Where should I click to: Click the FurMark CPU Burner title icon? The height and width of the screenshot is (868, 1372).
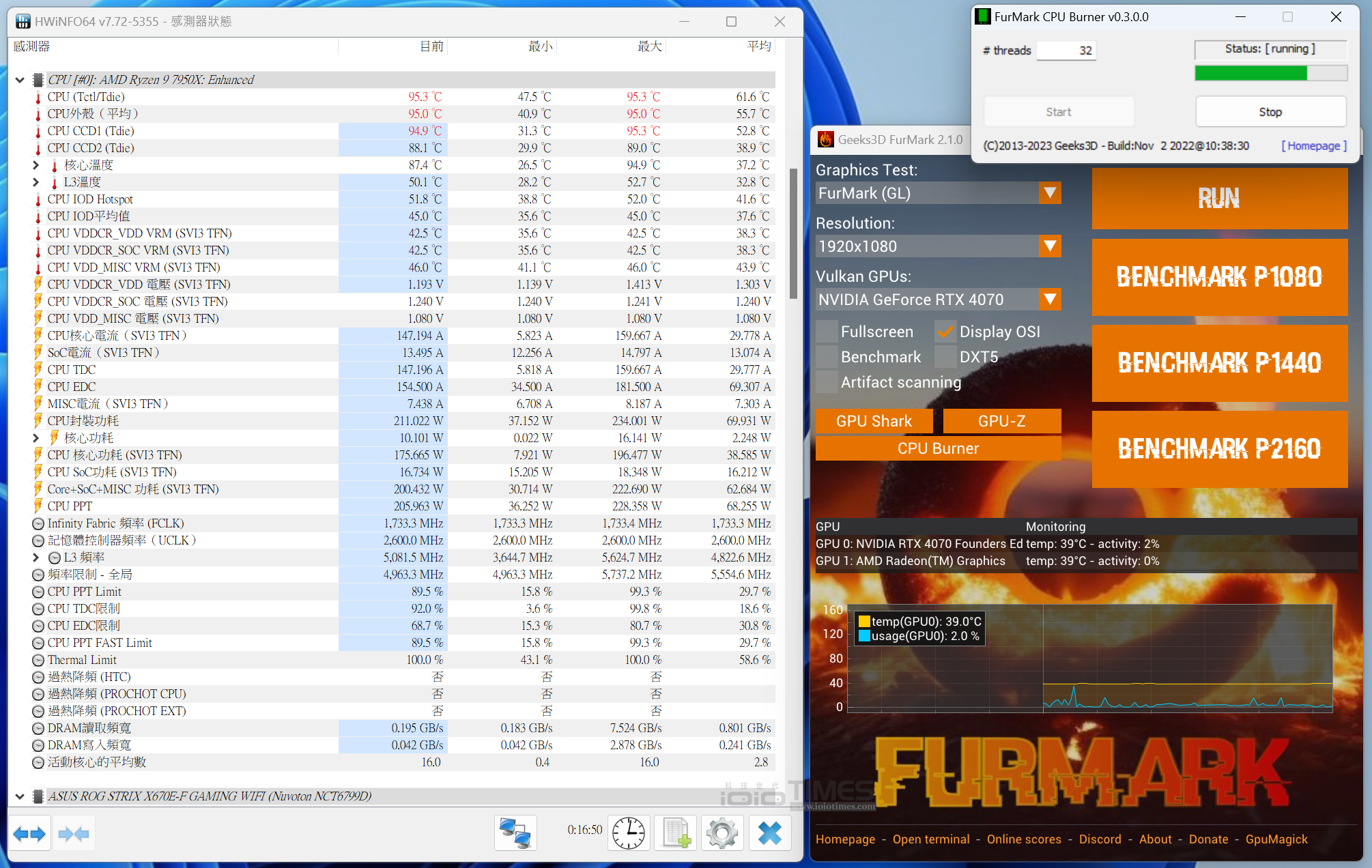(983, 16)
